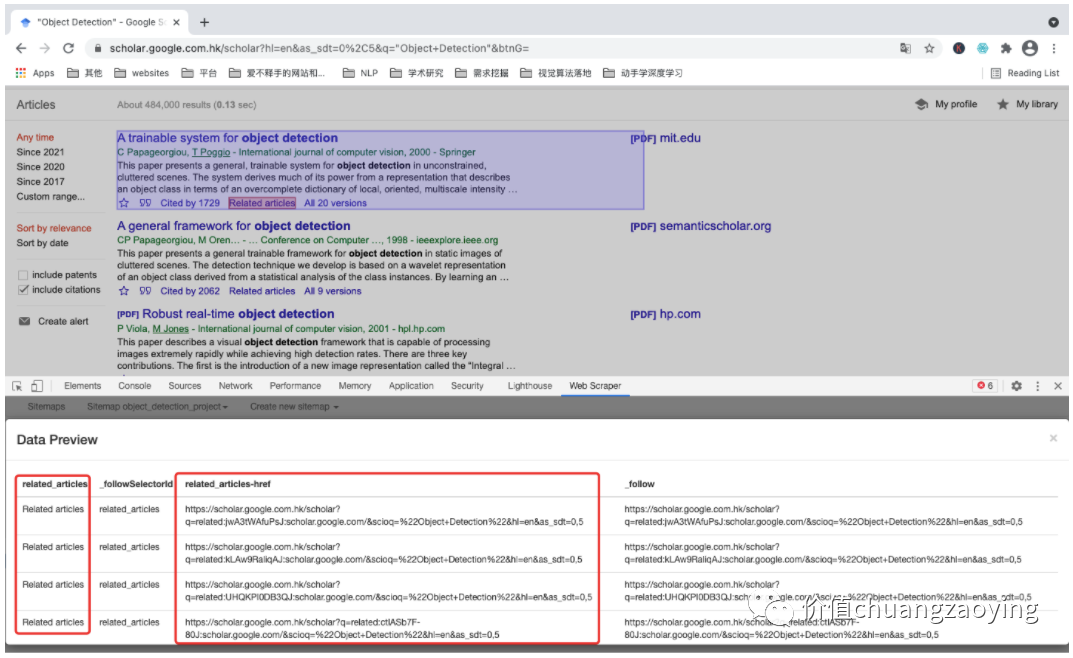Save the general framework result with star
The image size is (1073, 658).
pyautogui.click(x=124, y=291)
